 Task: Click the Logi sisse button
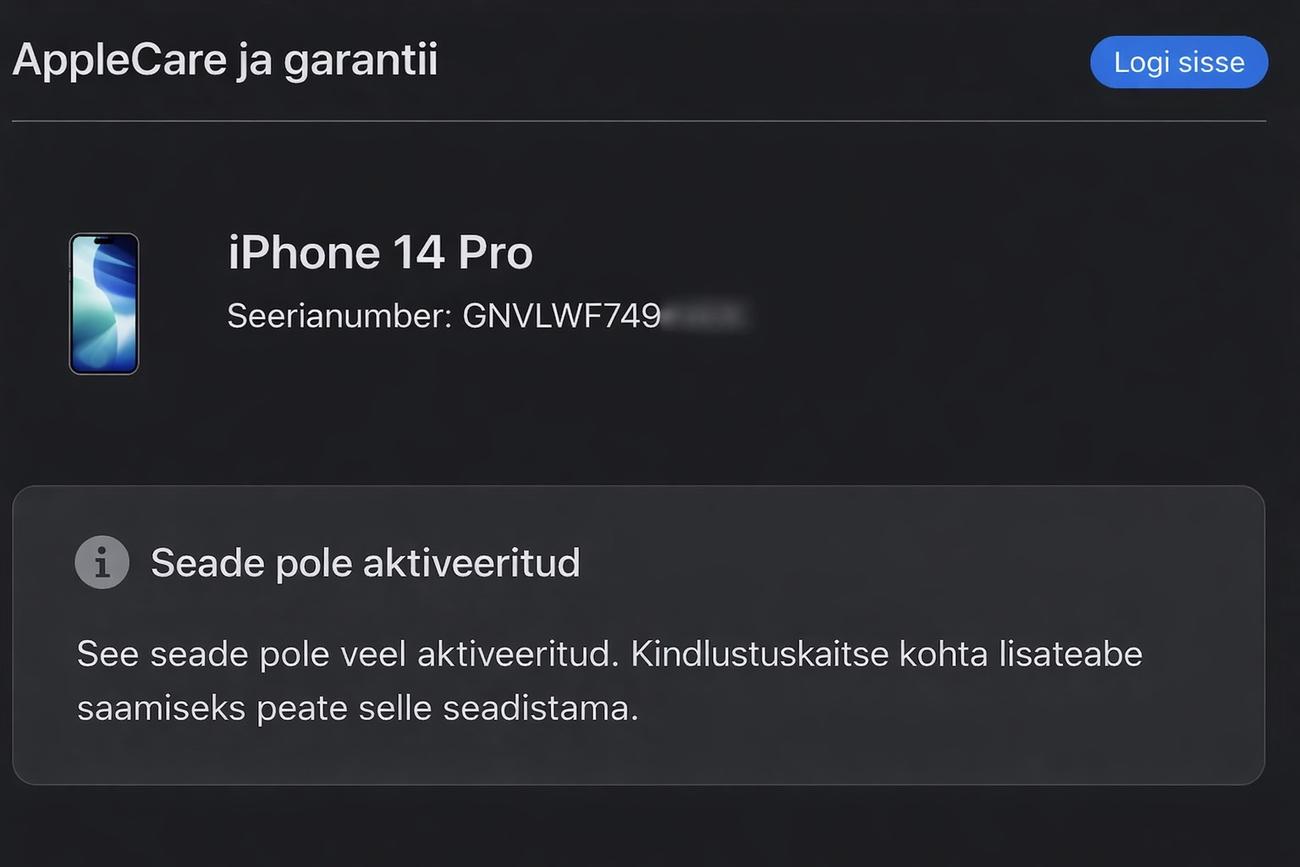[x=1179, y=62]
